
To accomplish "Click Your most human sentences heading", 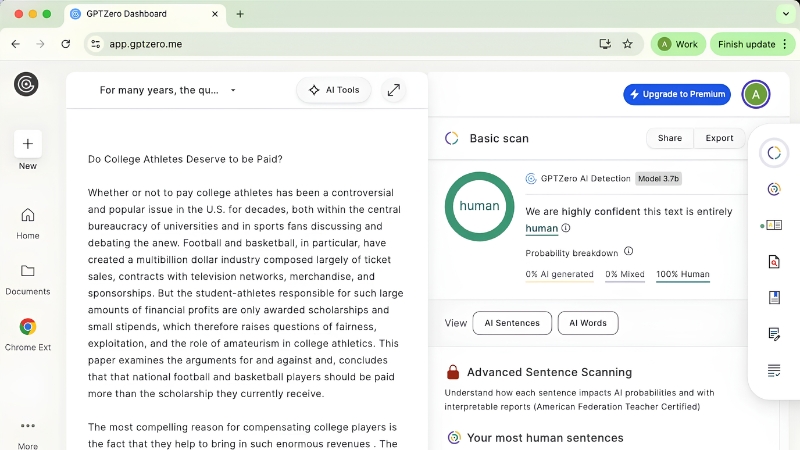I will point(545,438).
